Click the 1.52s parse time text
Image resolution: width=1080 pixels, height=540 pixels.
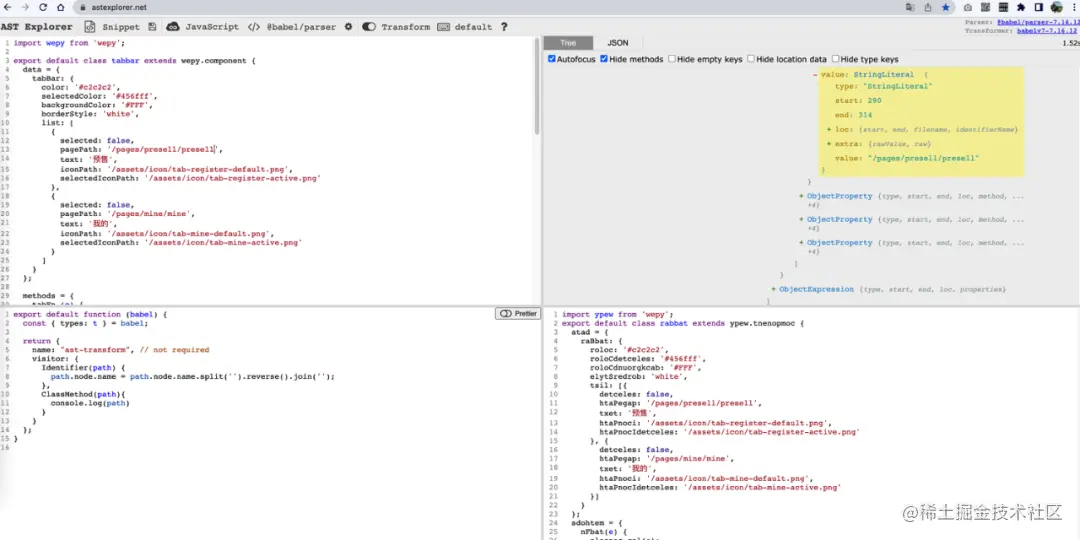[1070, 43]
